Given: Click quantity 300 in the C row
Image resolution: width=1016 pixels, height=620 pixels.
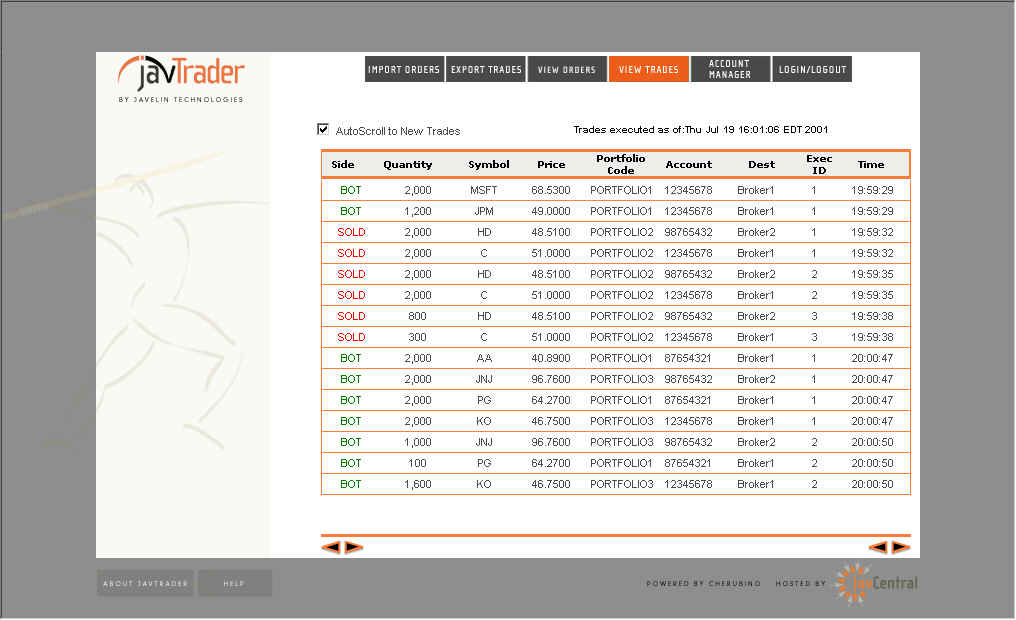Looking at the screenshot, I should (417, 337).
